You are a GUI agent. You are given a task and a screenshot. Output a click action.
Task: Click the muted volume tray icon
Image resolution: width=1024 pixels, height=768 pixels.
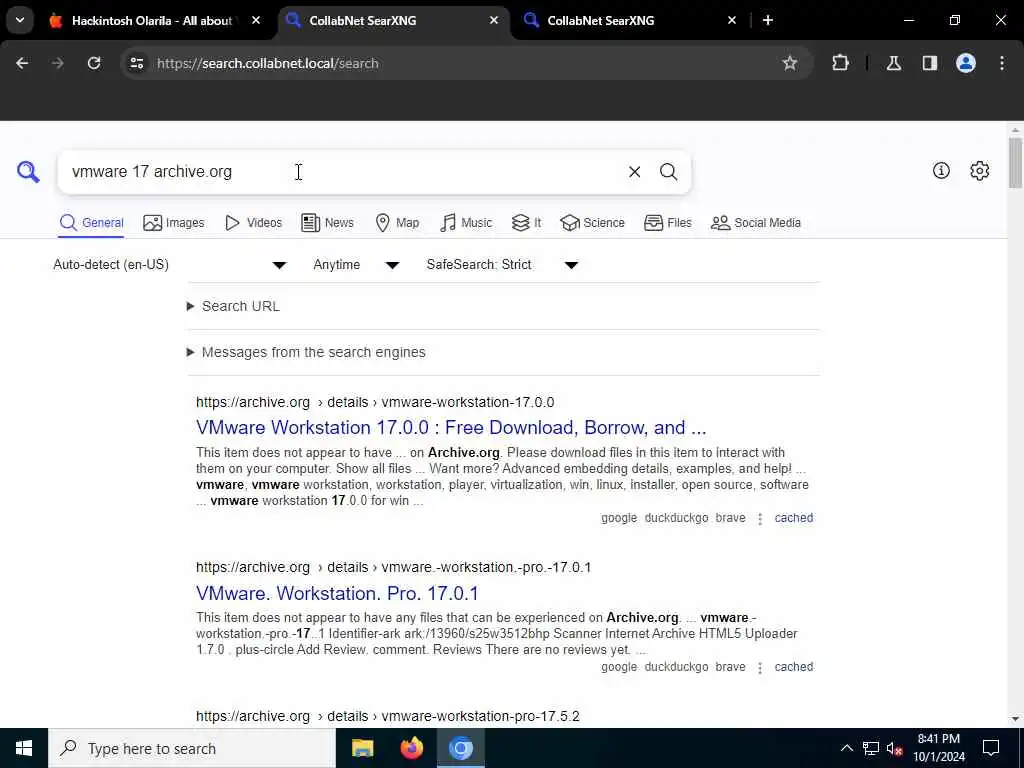click(894, 748)
